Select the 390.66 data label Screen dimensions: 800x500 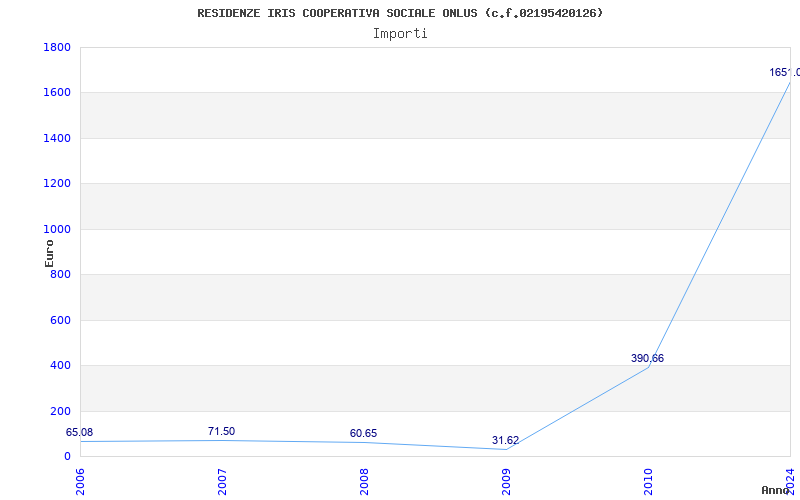click(x=647, y=359)
